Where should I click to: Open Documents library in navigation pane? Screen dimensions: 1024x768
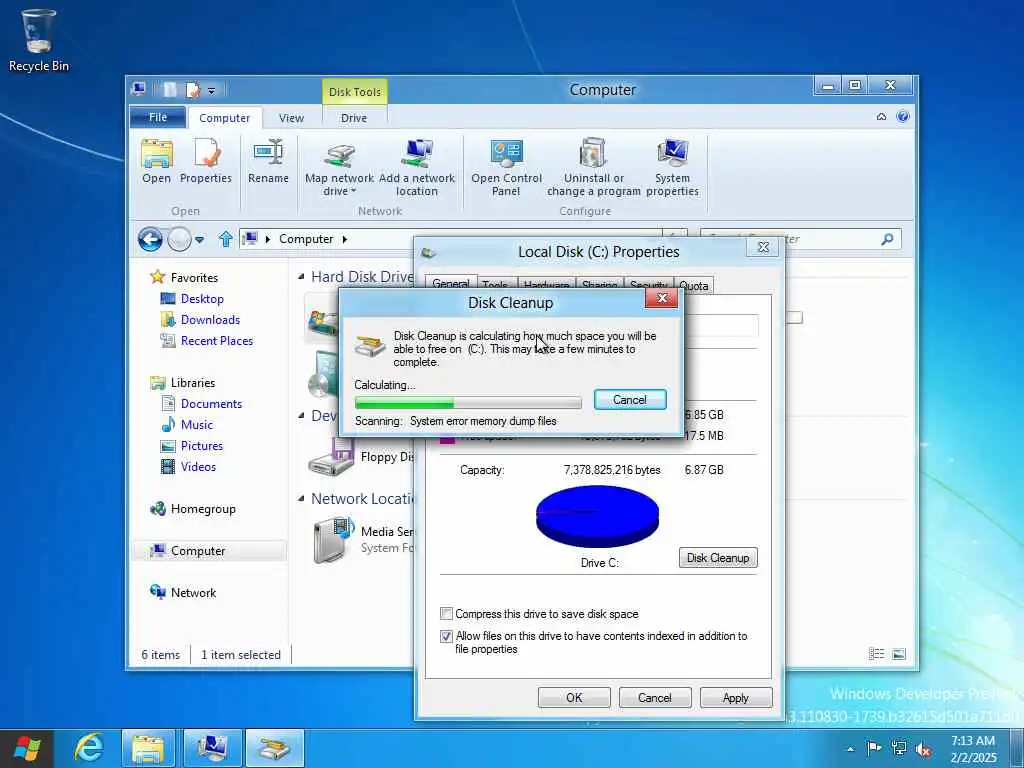tap(211, 404)
